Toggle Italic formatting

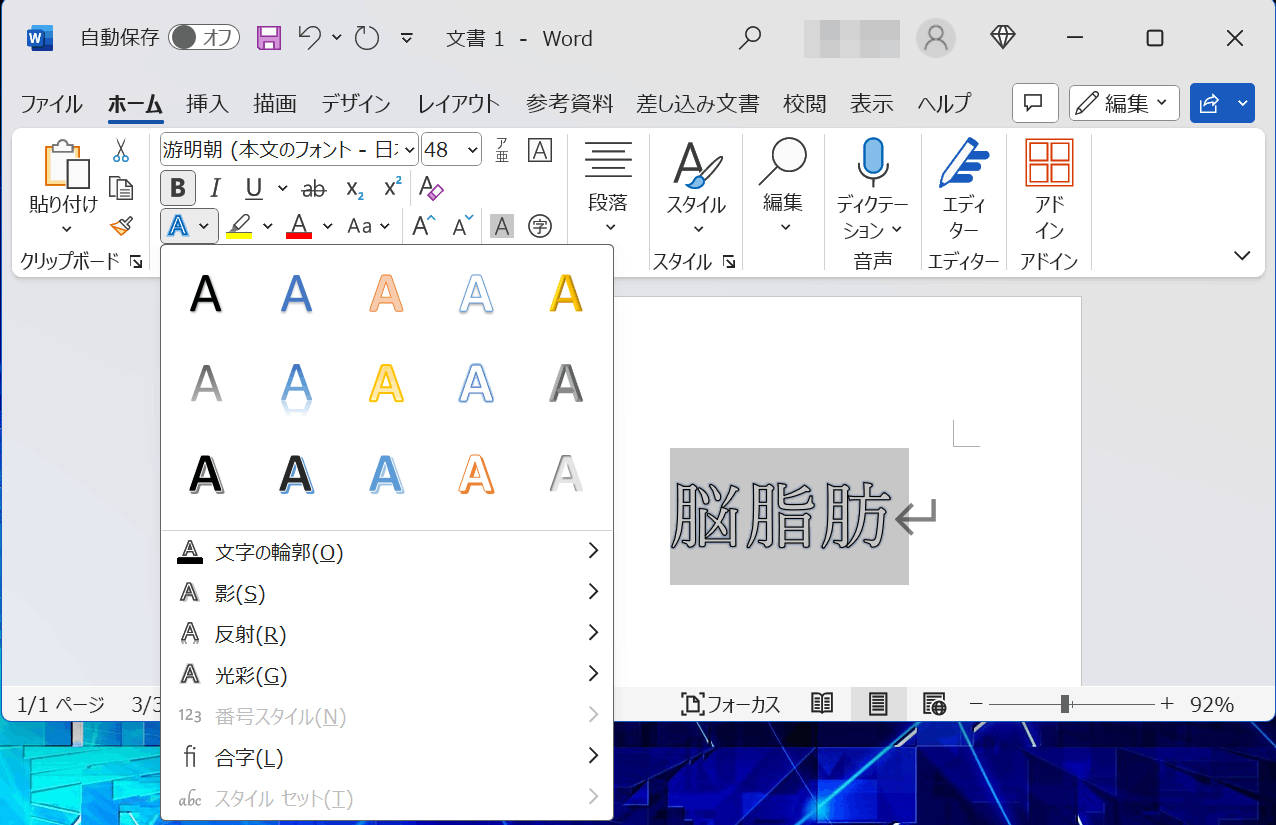[x=215, y=188]
